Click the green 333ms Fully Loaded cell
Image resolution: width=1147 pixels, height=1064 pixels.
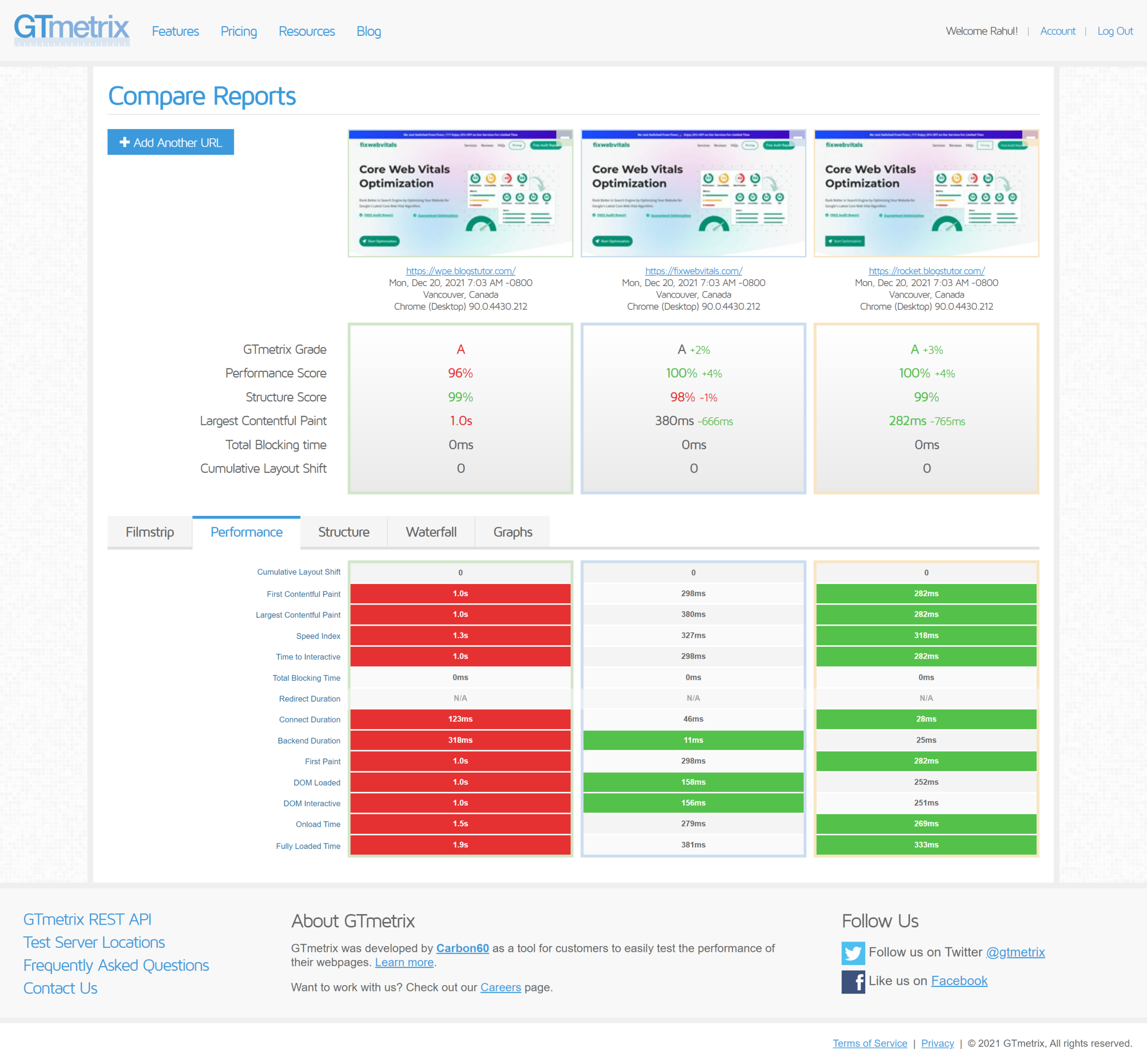click(x=927, y=845)
